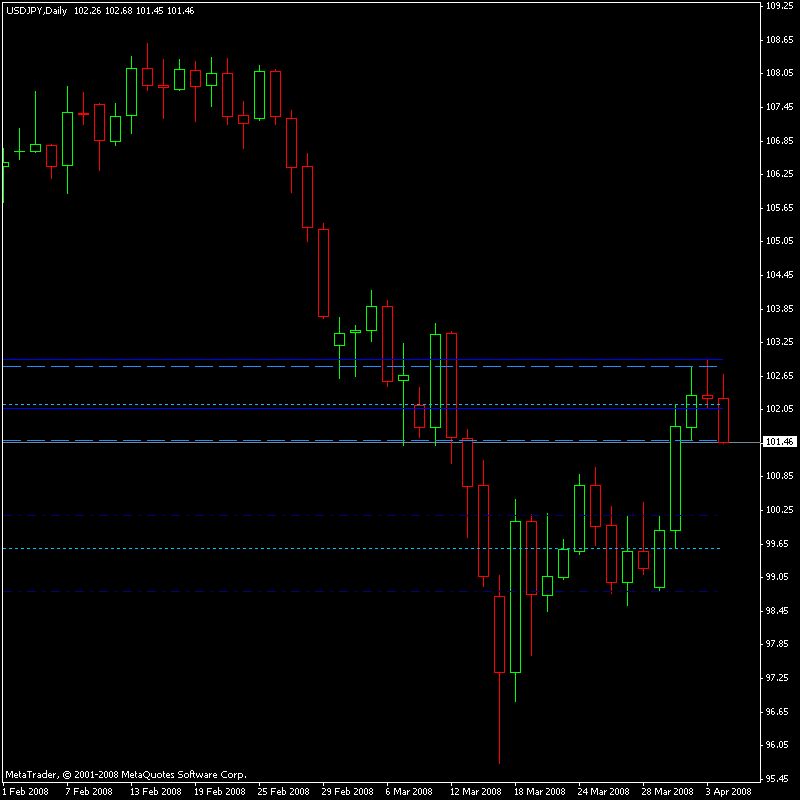Select the dash-dot navy line near 98.80

click(x=360, y=592)
